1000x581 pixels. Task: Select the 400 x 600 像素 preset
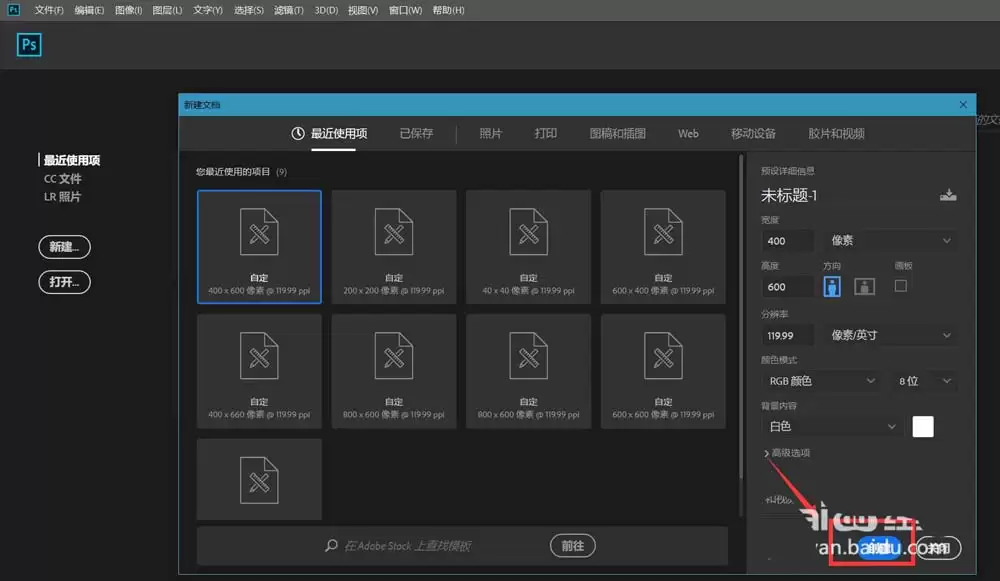tap(259, 247)
